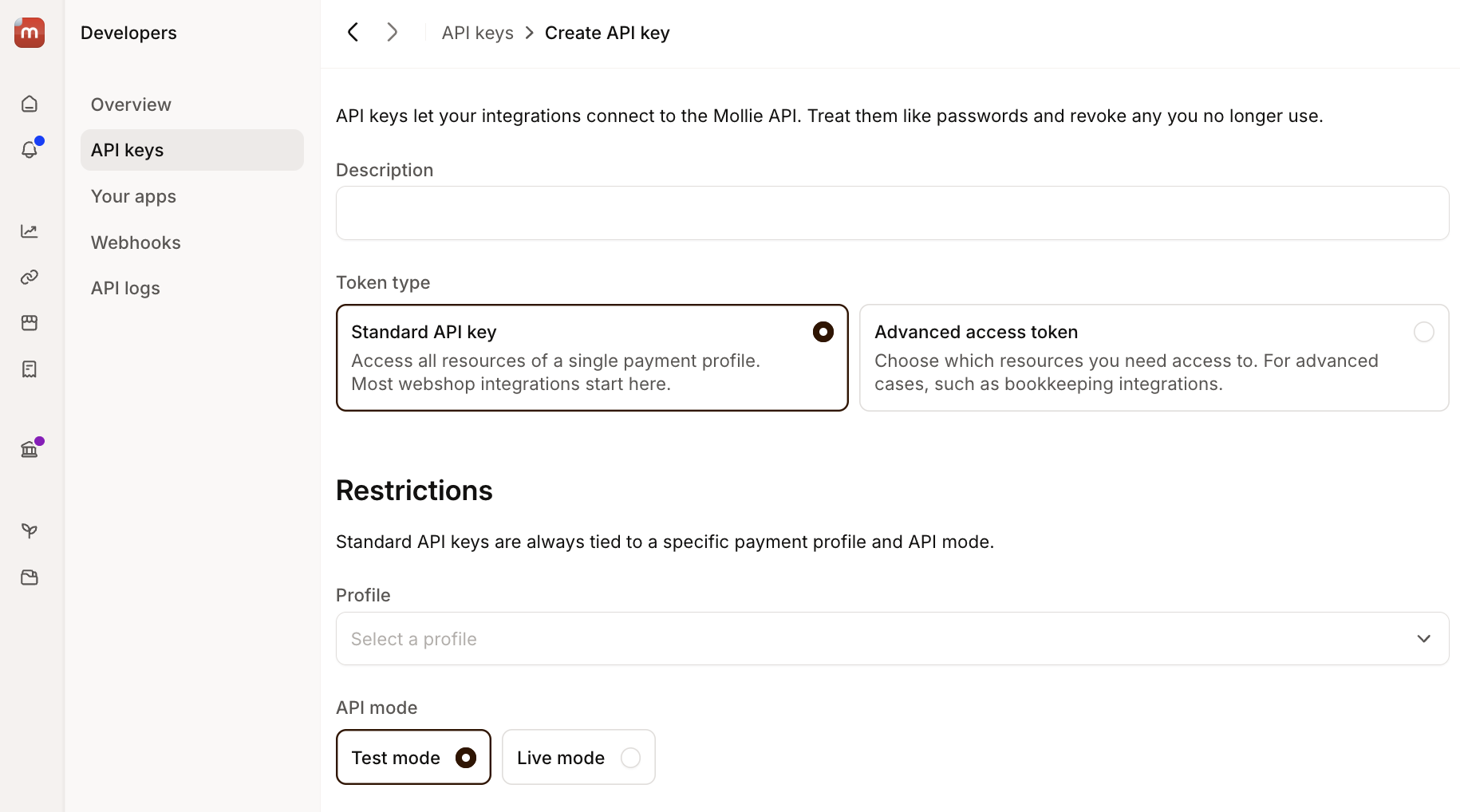Go forward with the right chevron
Screen dimensions: 1460x812
pos(392,33)
